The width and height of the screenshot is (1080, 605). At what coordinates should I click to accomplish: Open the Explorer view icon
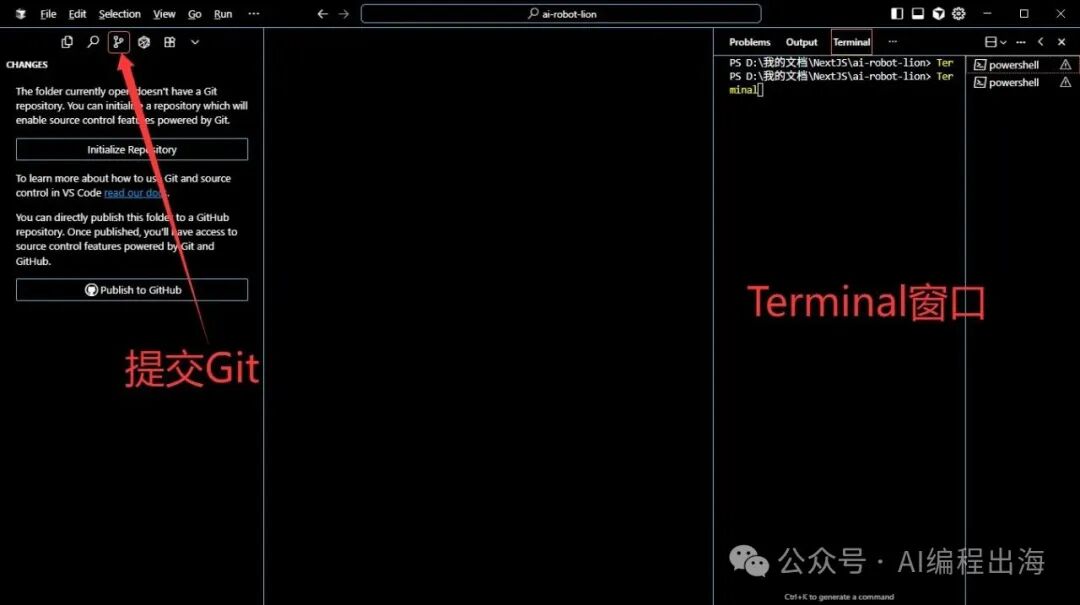(x=67, y=42)
